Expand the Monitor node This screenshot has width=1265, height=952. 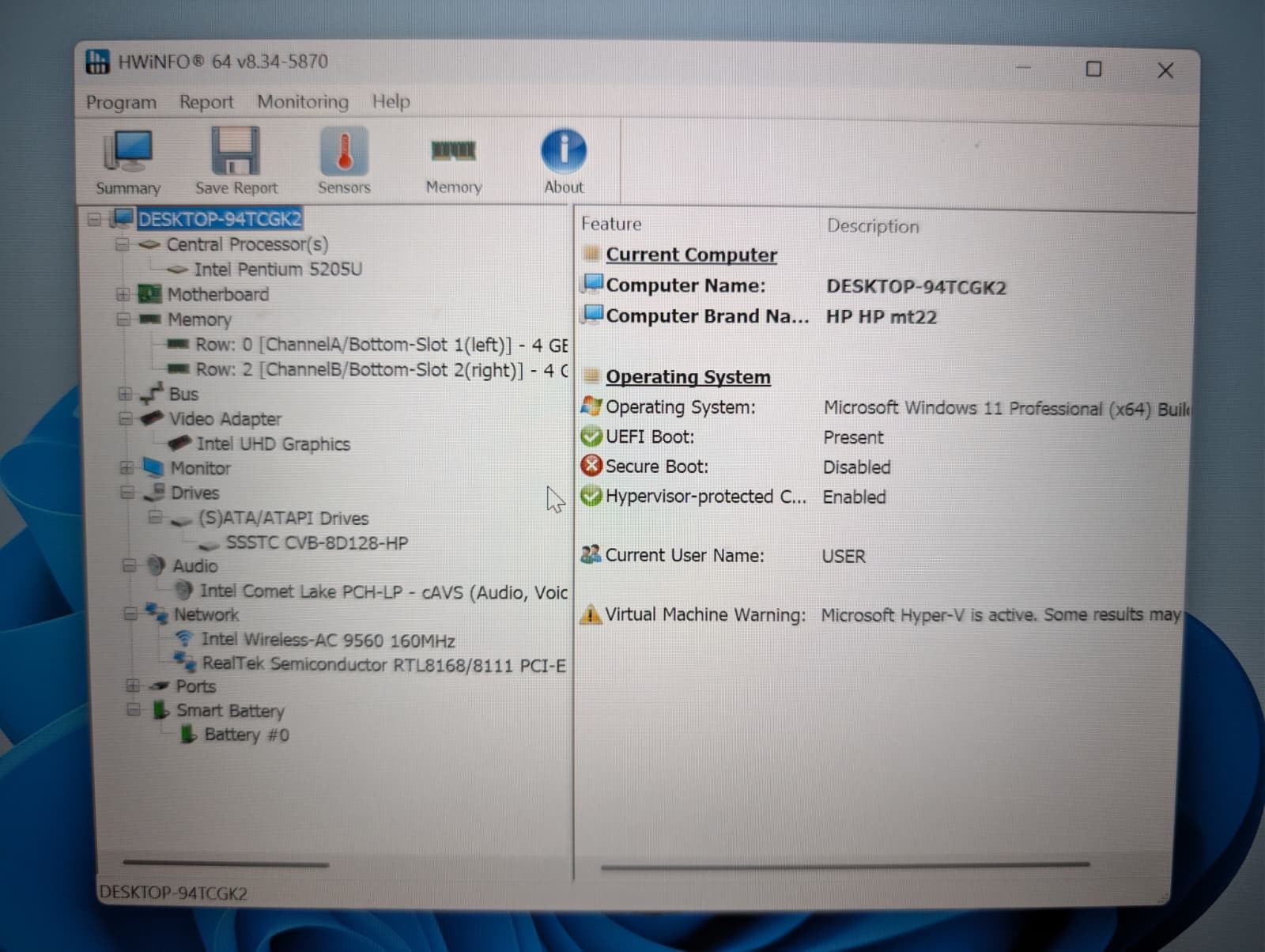pyautogui.click(x=126, y=467)
